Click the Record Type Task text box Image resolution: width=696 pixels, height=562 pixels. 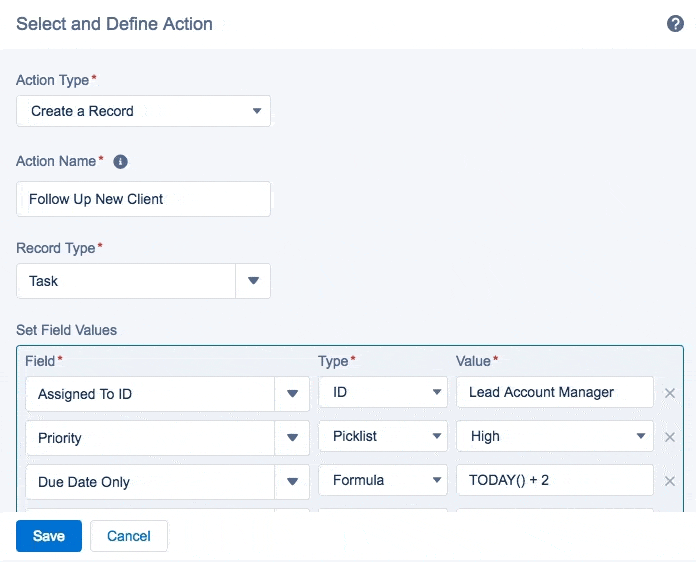pyautogui.click(x=126, y=281)
